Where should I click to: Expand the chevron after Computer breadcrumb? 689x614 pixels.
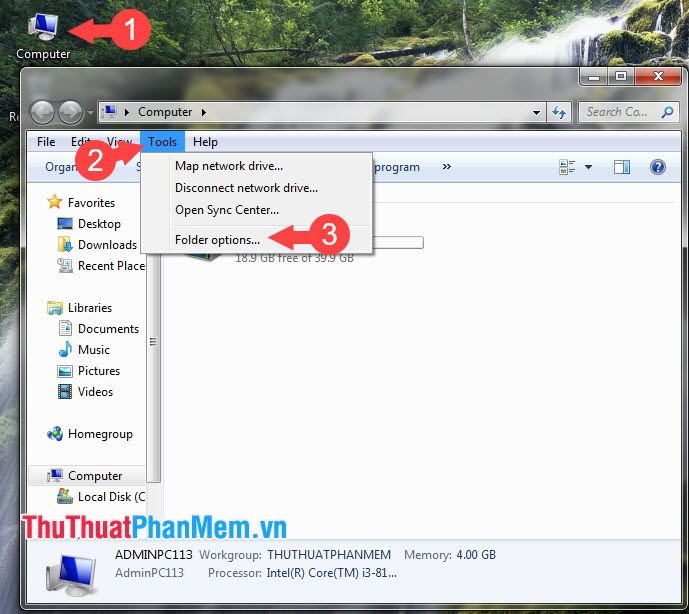[x=203, y=112]
